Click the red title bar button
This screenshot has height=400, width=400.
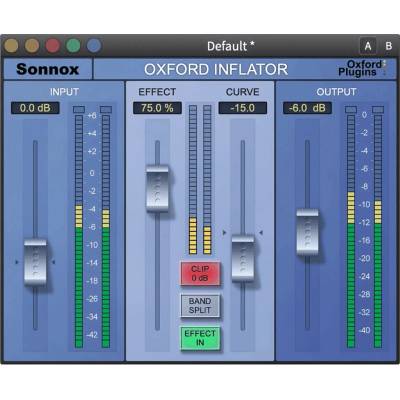[x=53, y=46]
